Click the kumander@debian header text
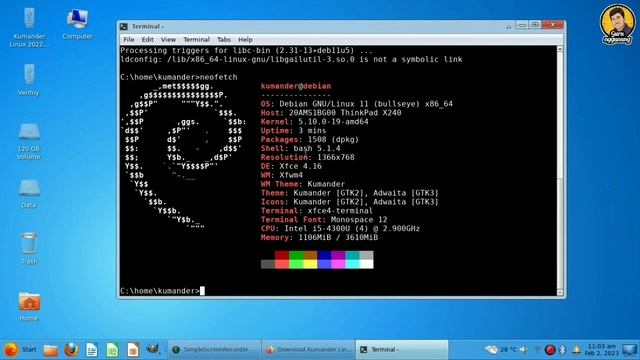Screen dimensions: 640x360 click(296, 86)
